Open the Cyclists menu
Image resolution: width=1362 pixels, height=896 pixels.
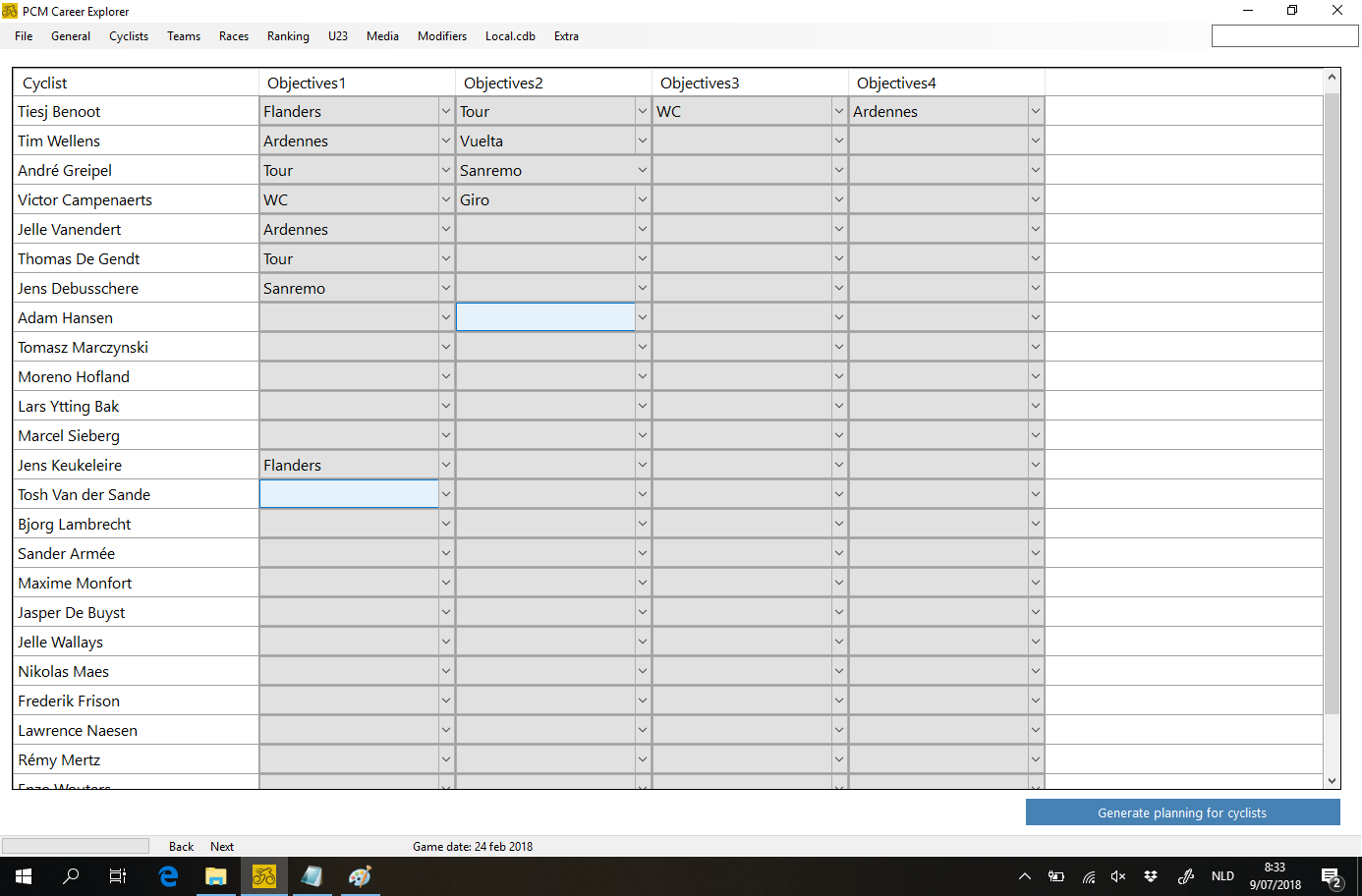click(x=129, y=36)
